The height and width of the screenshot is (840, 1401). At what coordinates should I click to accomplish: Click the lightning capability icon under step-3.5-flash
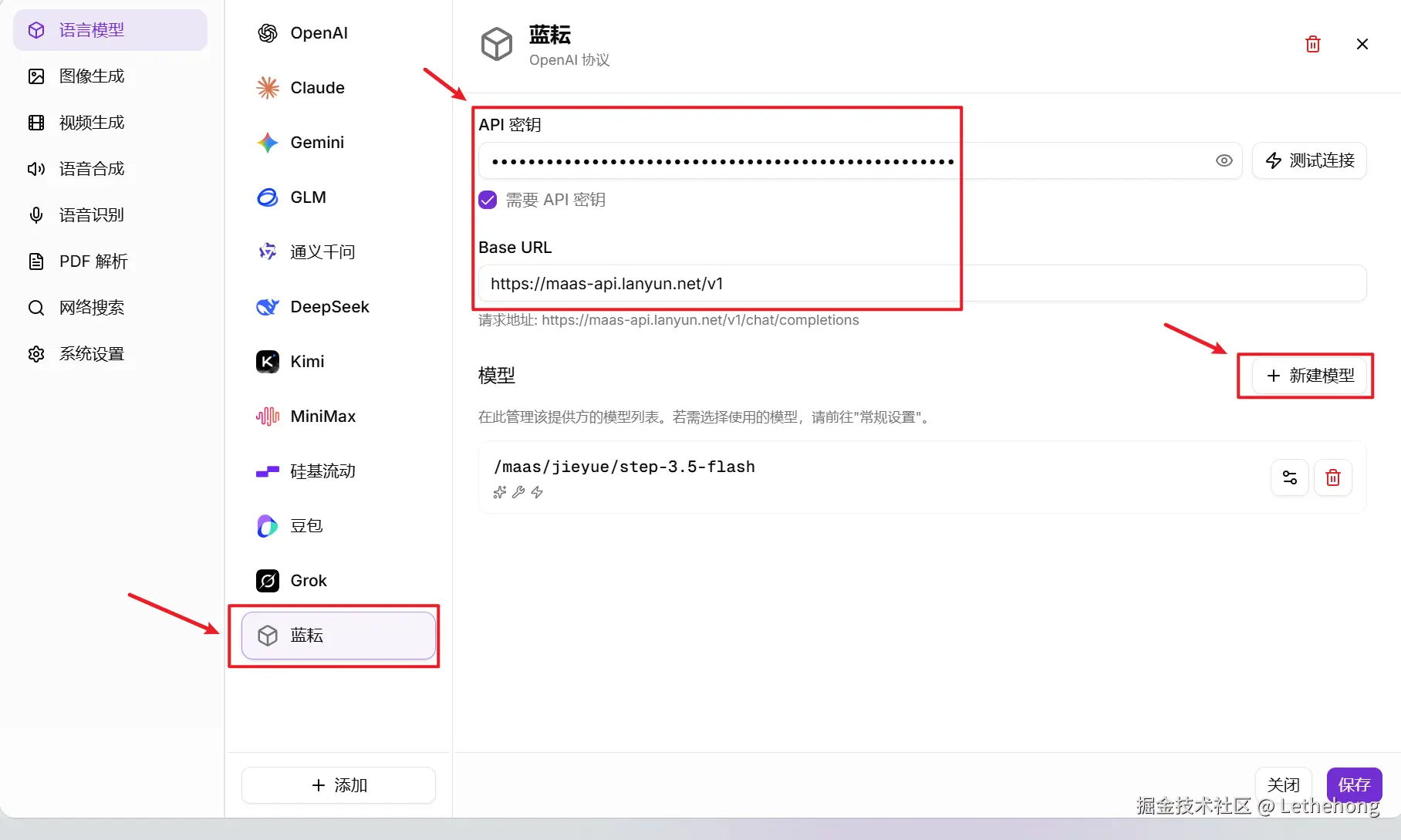537,492
